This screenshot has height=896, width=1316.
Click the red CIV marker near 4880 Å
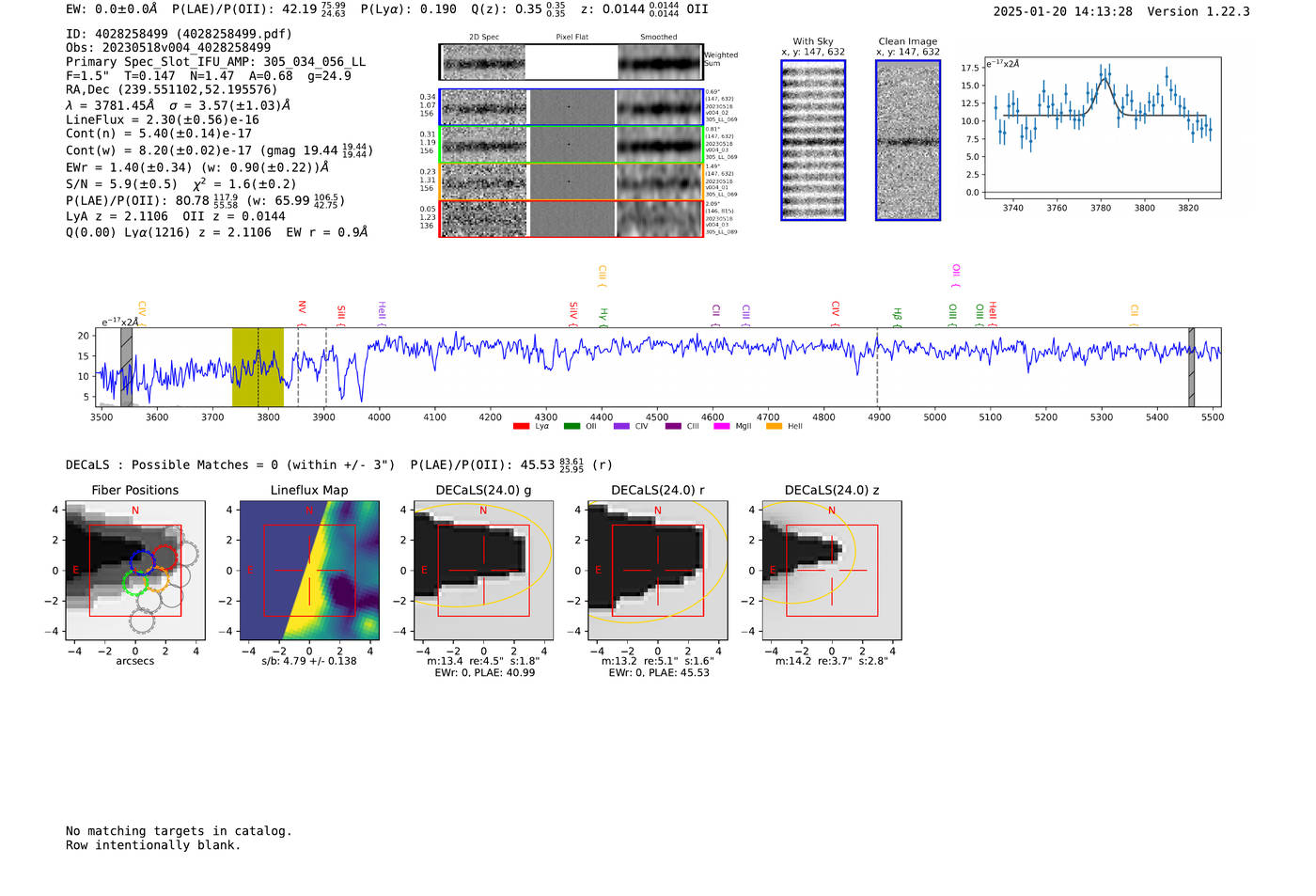coord(835,313)
